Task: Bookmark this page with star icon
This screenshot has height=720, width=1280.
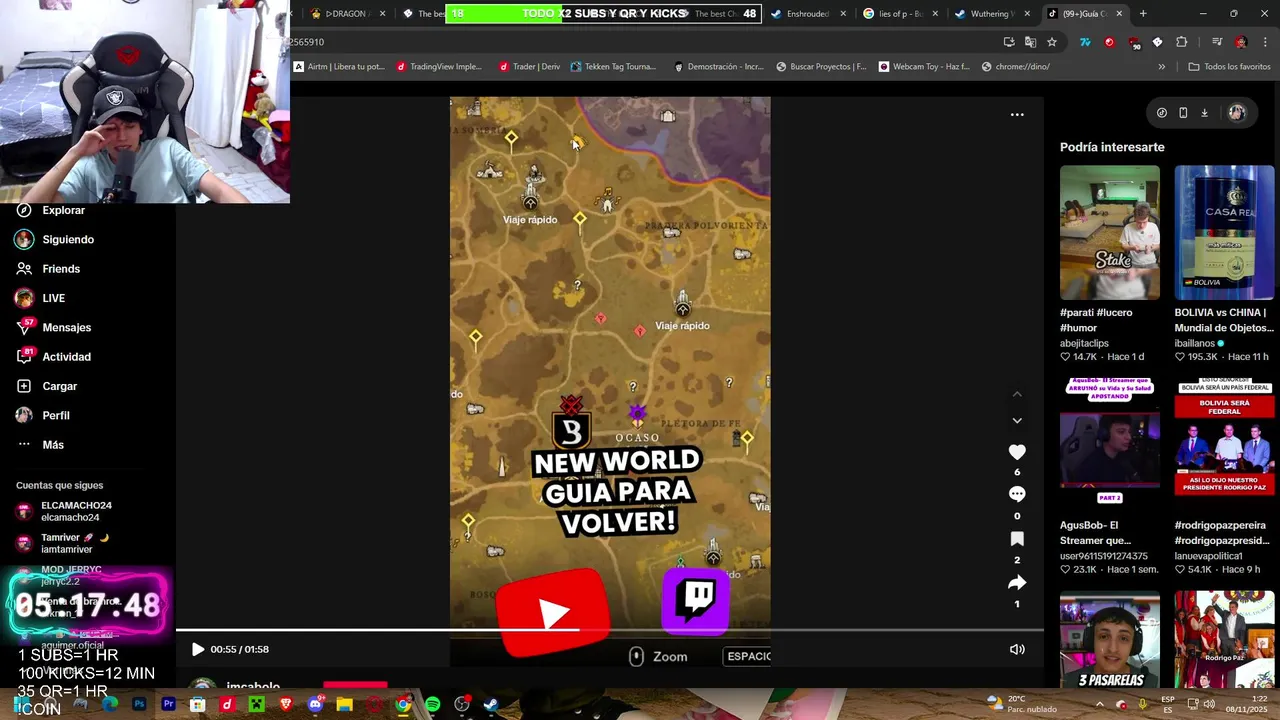Action: (1052, 42)
